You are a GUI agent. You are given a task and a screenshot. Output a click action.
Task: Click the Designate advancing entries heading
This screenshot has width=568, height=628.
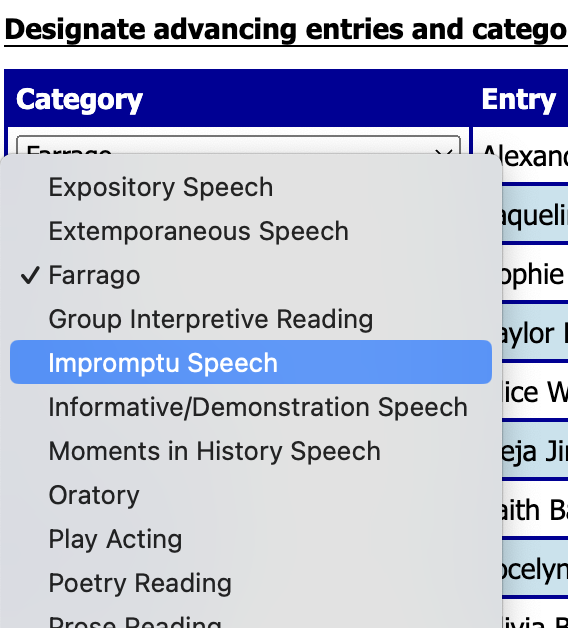pyautogui.click(x=286, y=30)
